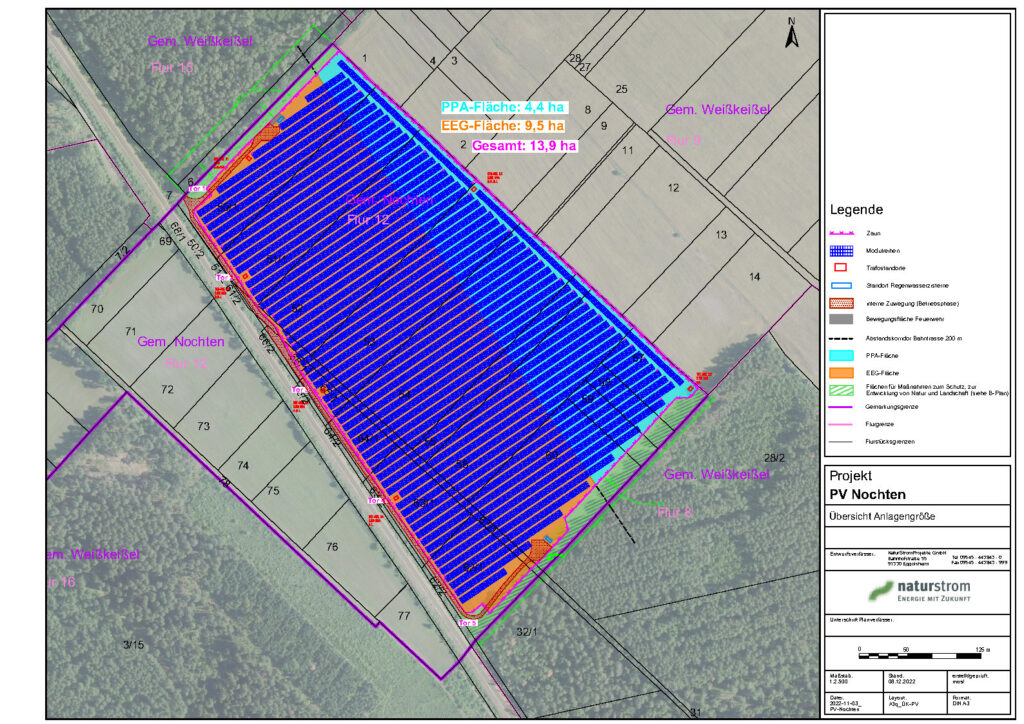Select the Regenwasserzisterne blue outline symbol
Image resolution: width=1024 pixels, height=724 pixels.
(841, 285)
